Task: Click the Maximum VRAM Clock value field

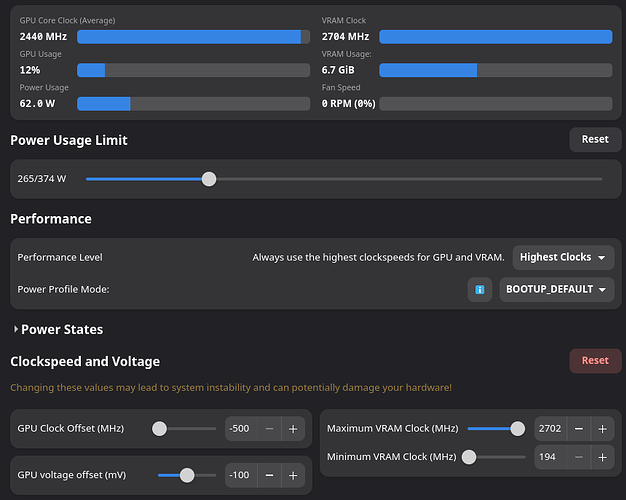Action: [551, 429]
